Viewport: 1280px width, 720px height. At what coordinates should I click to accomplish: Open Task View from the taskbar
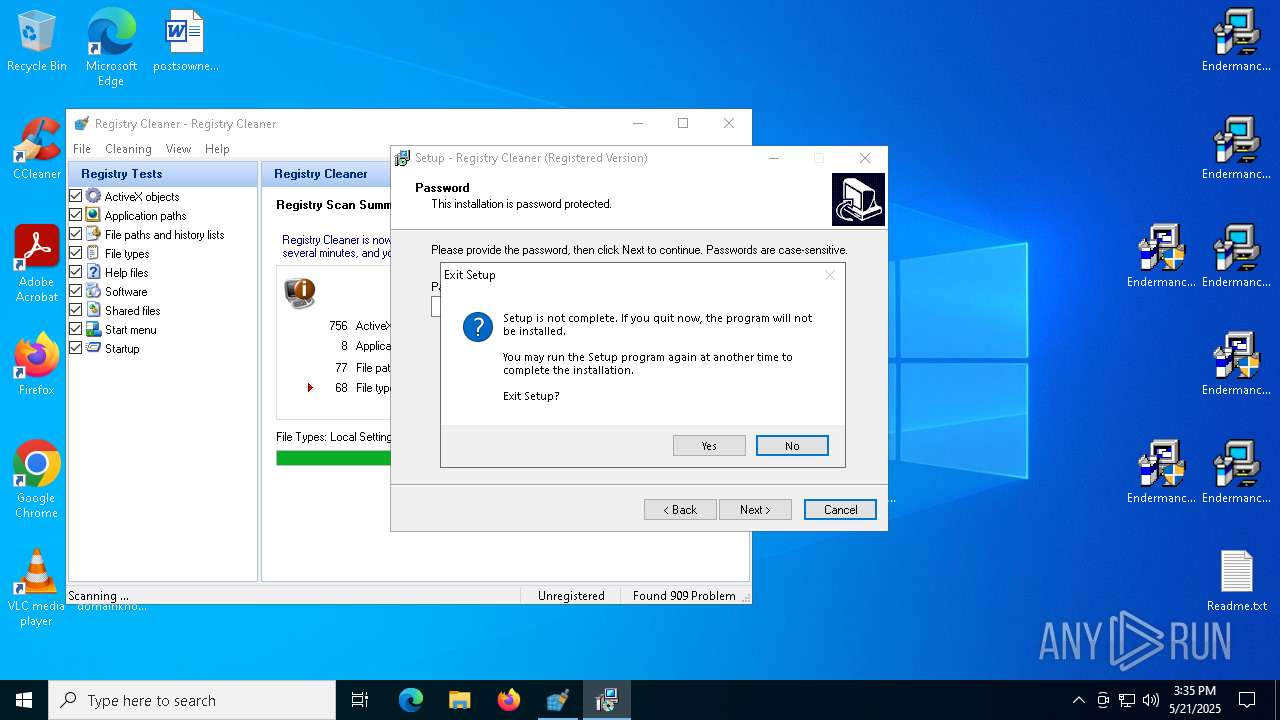point(360,700)
